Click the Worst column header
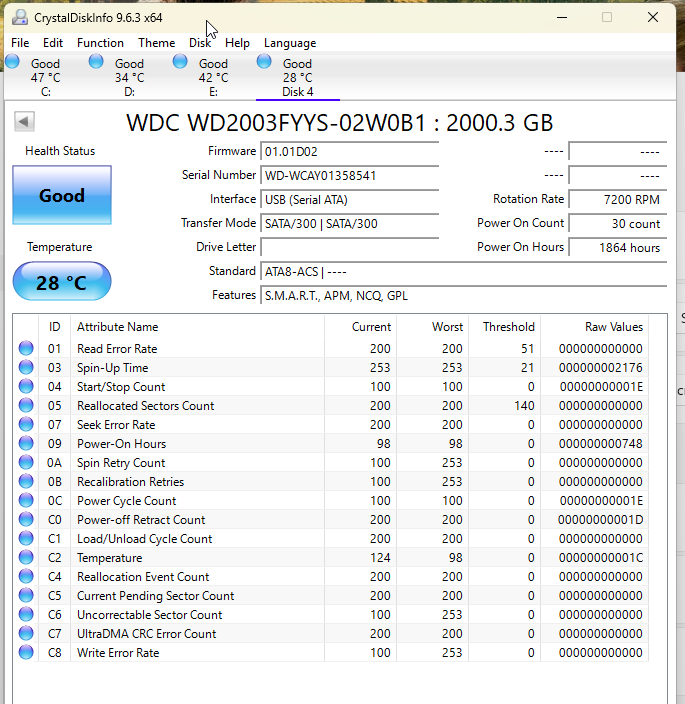Viewport: 685px width, 704px height. [x=433, y=327]
